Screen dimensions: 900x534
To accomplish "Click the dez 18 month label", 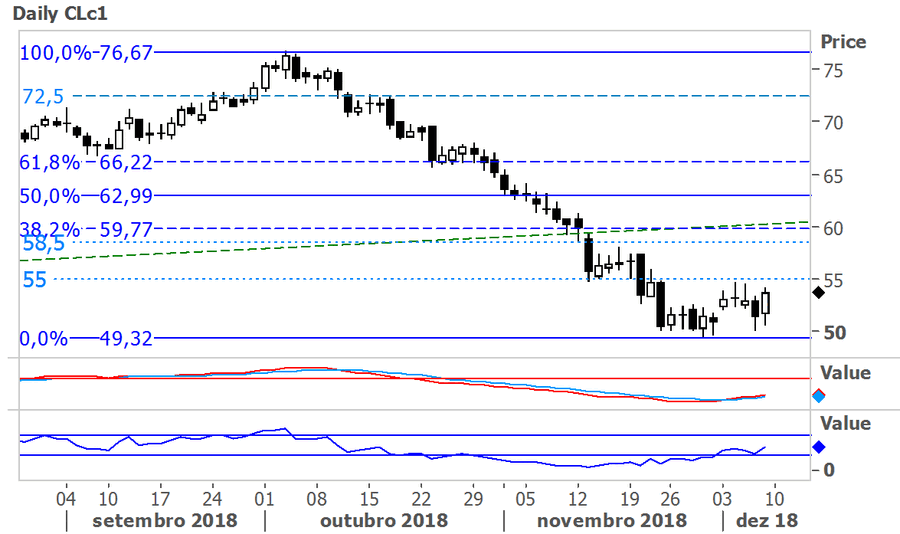I will (767, 520).
